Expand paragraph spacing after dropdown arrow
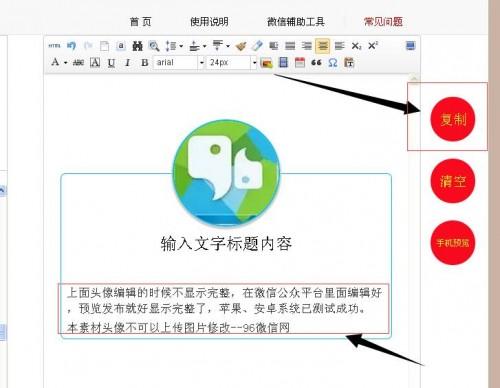The image size is (500, 388). pyautogui.click(x=228, y=46)
